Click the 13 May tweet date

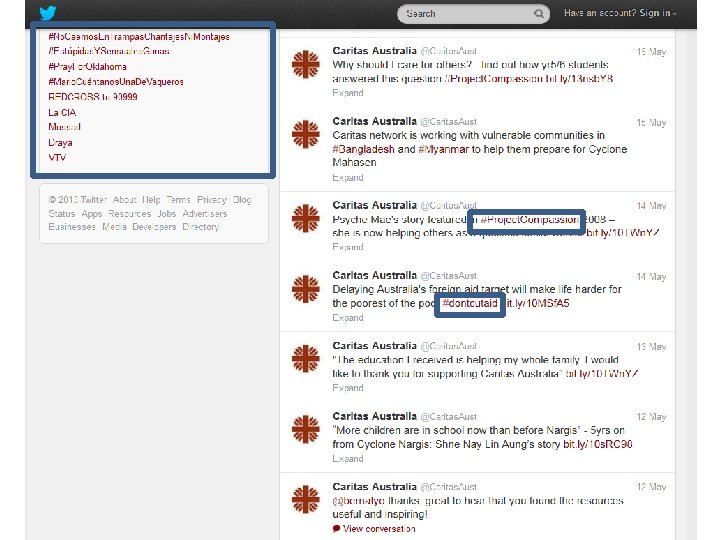[651, 347]
